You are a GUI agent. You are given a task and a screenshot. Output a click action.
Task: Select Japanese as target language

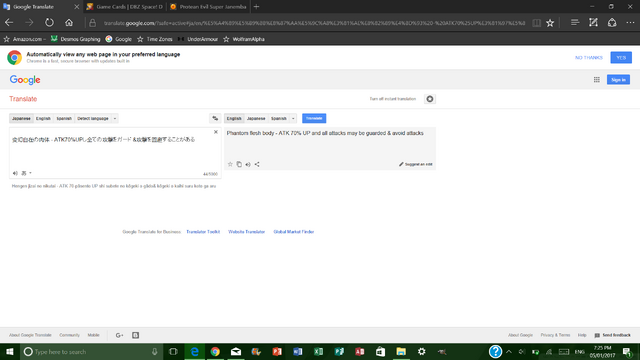click(256, 118)
